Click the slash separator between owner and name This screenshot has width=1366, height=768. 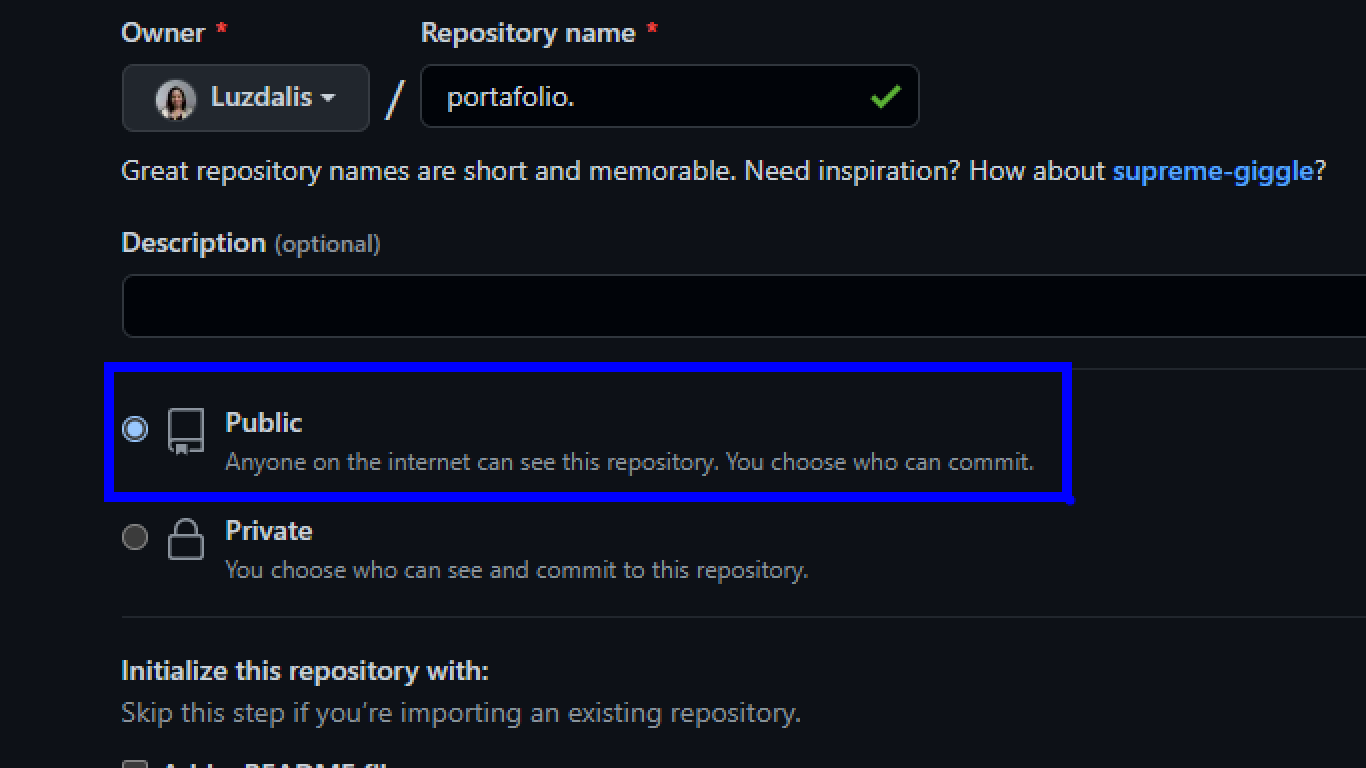pos(396,98)
